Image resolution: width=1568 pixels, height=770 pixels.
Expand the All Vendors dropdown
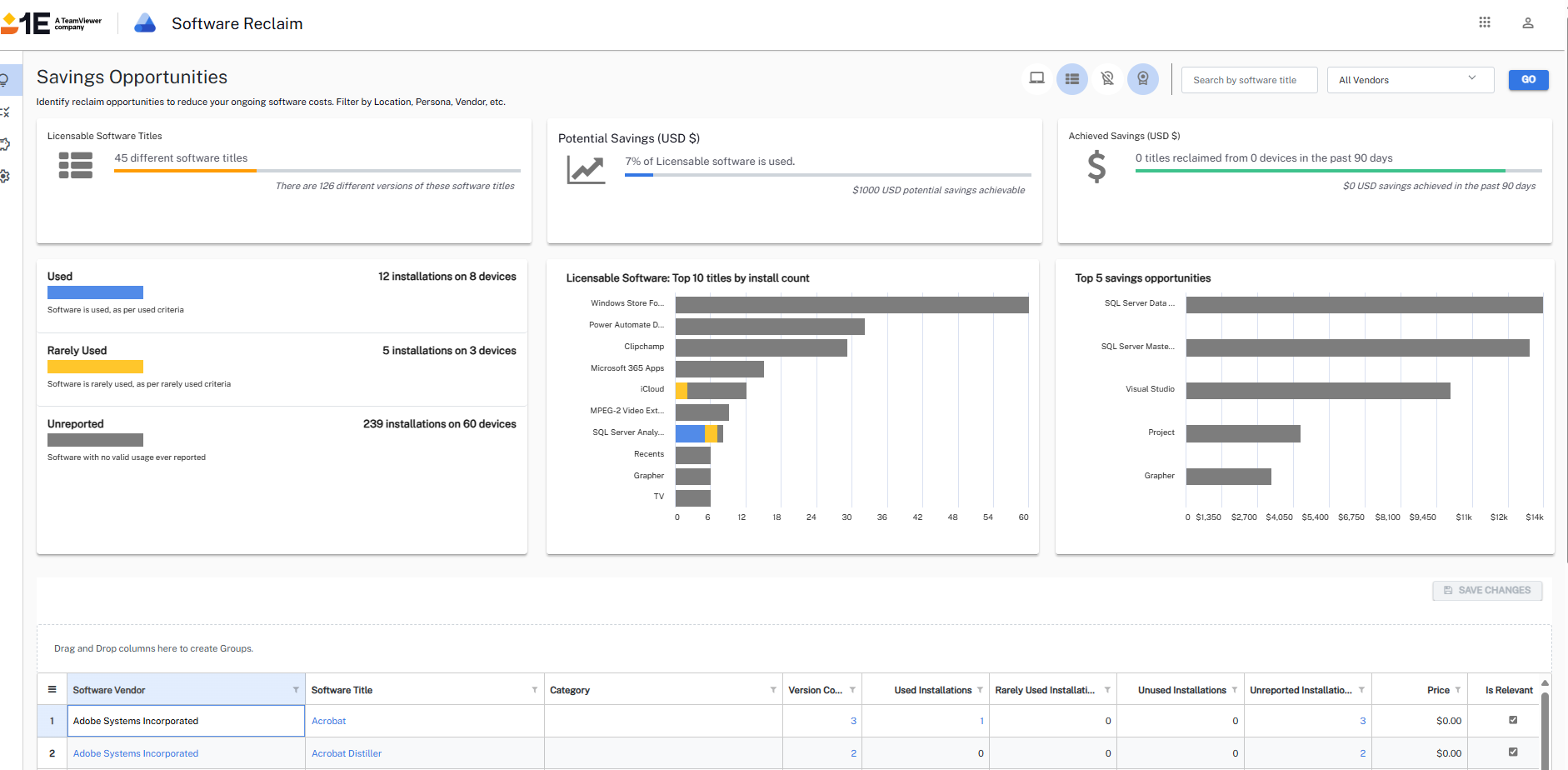1410,80
